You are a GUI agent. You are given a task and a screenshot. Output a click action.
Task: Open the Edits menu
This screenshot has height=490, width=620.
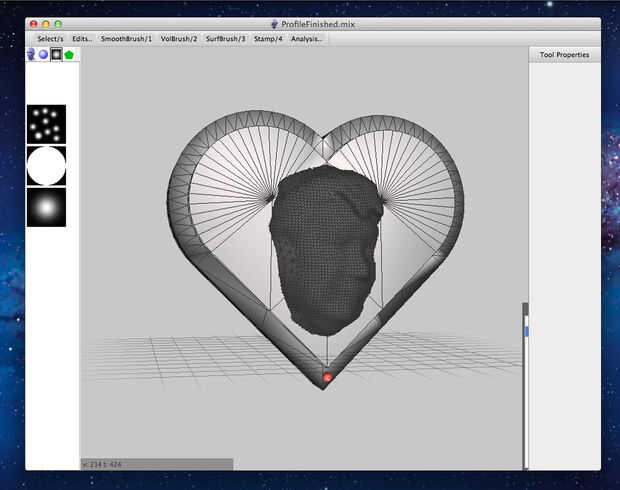82,39
